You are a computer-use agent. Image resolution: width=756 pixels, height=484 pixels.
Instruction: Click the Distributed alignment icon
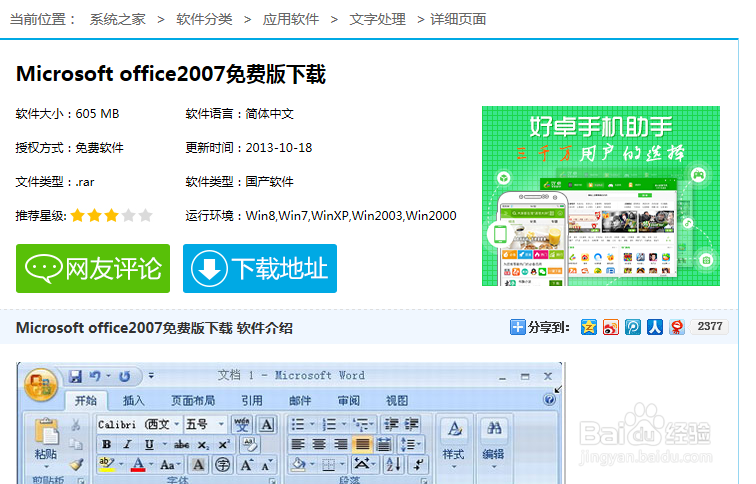coord(383,444)
